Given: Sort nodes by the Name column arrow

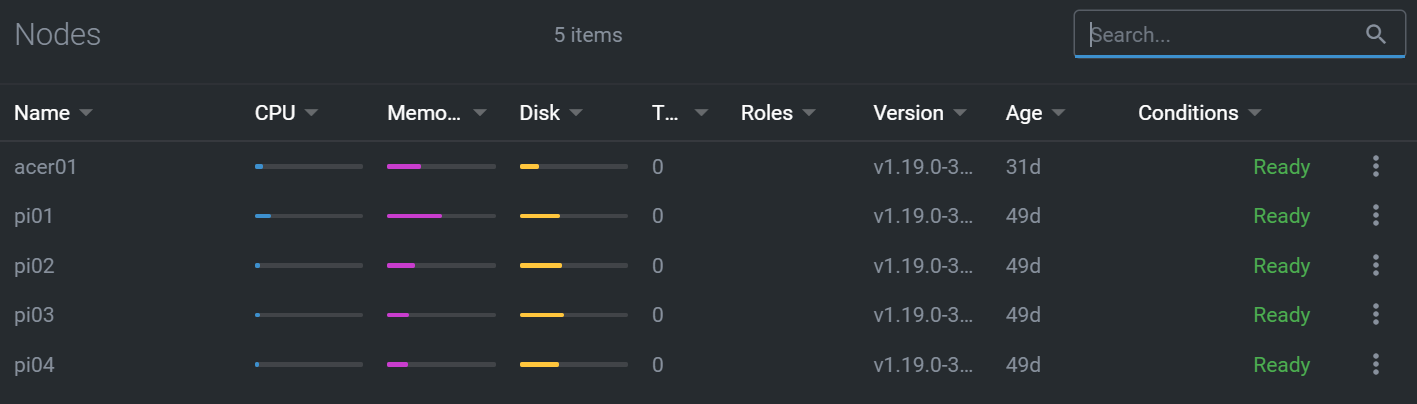Looking at the screenshot, I should [x=86, y=113].
